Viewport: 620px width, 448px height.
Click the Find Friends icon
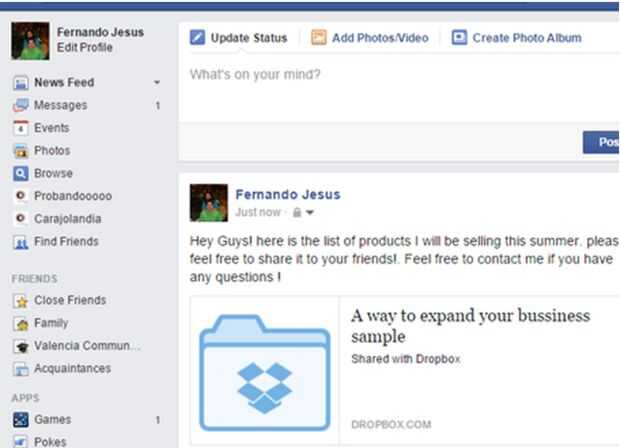(20, 242)
